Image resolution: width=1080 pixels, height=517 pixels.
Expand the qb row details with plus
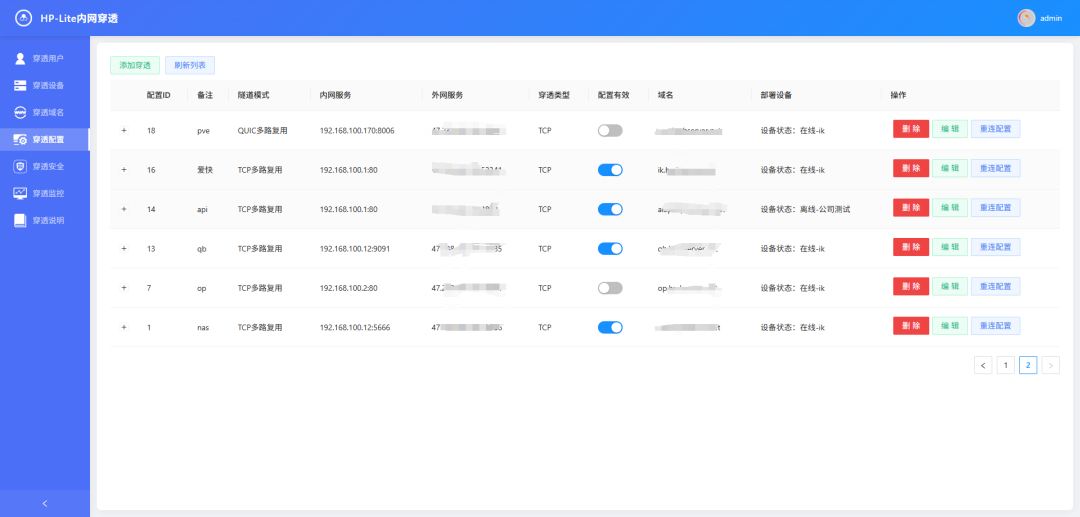(124, 248)
